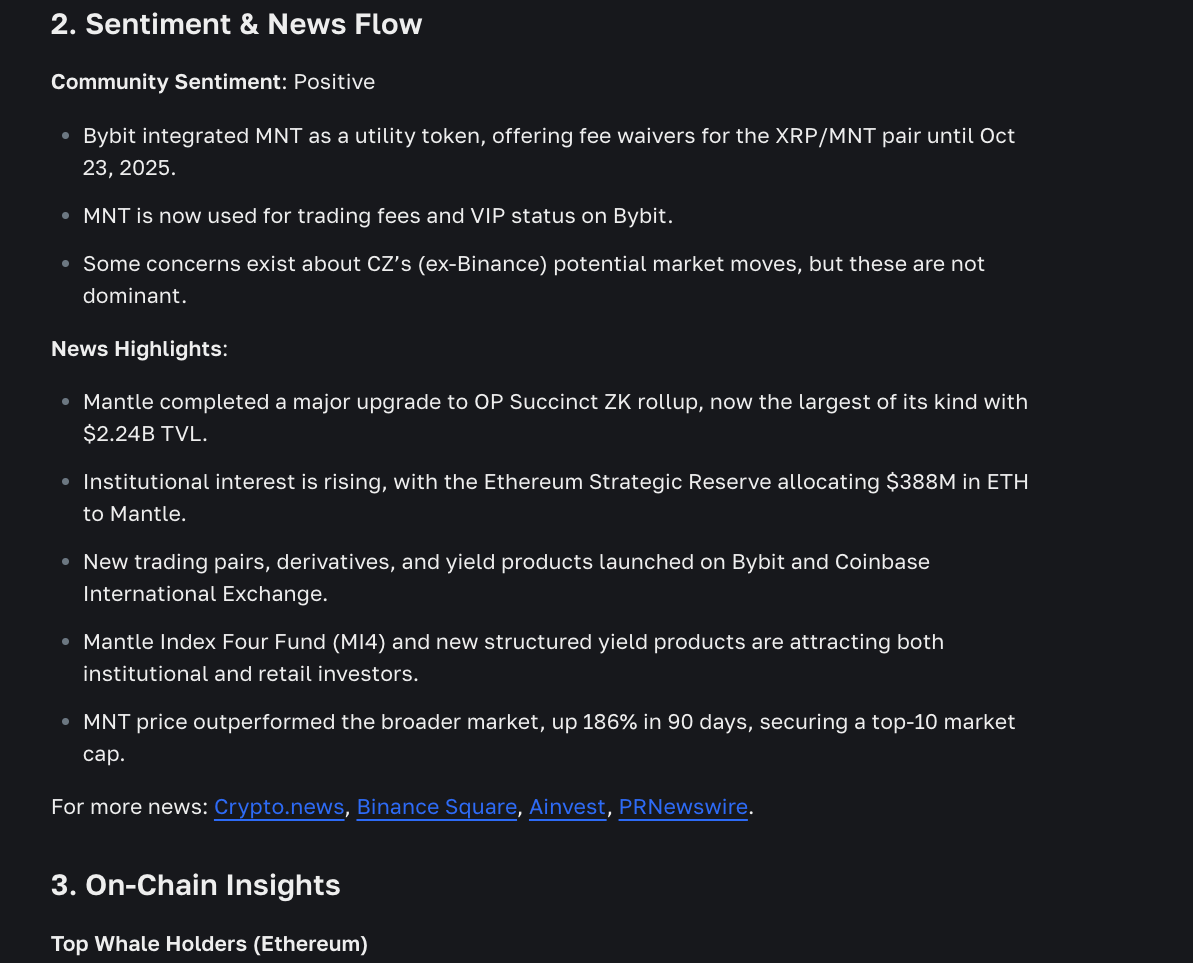Open the Crypto.news link

click(278, 807)
